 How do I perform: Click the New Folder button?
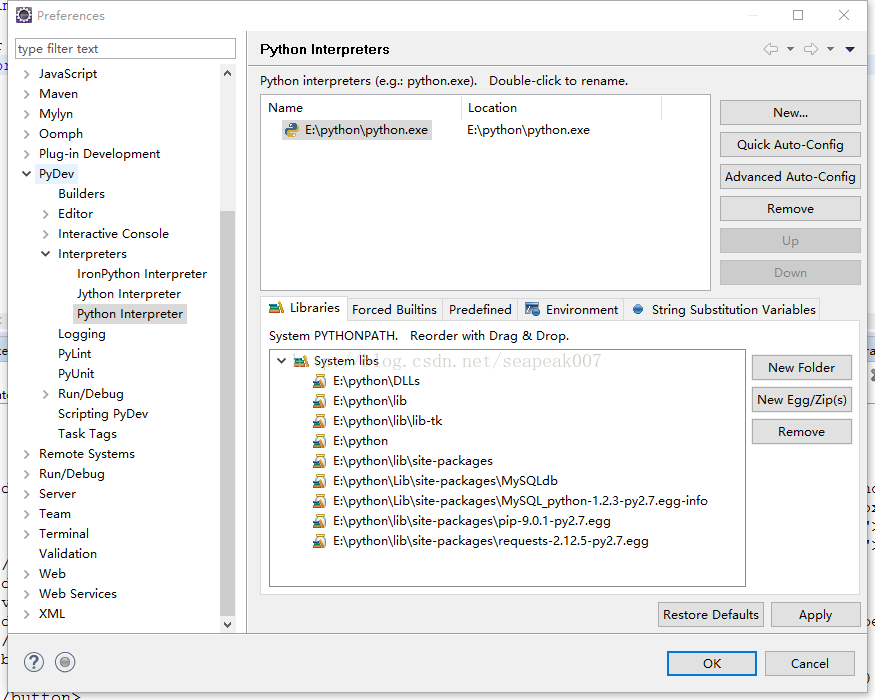tap(801, 368)
